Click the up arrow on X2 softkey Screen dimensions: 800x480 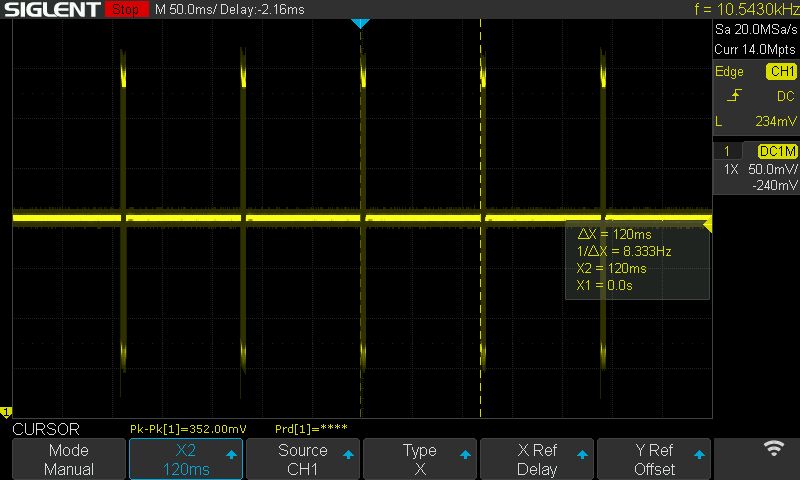(231, 454)
